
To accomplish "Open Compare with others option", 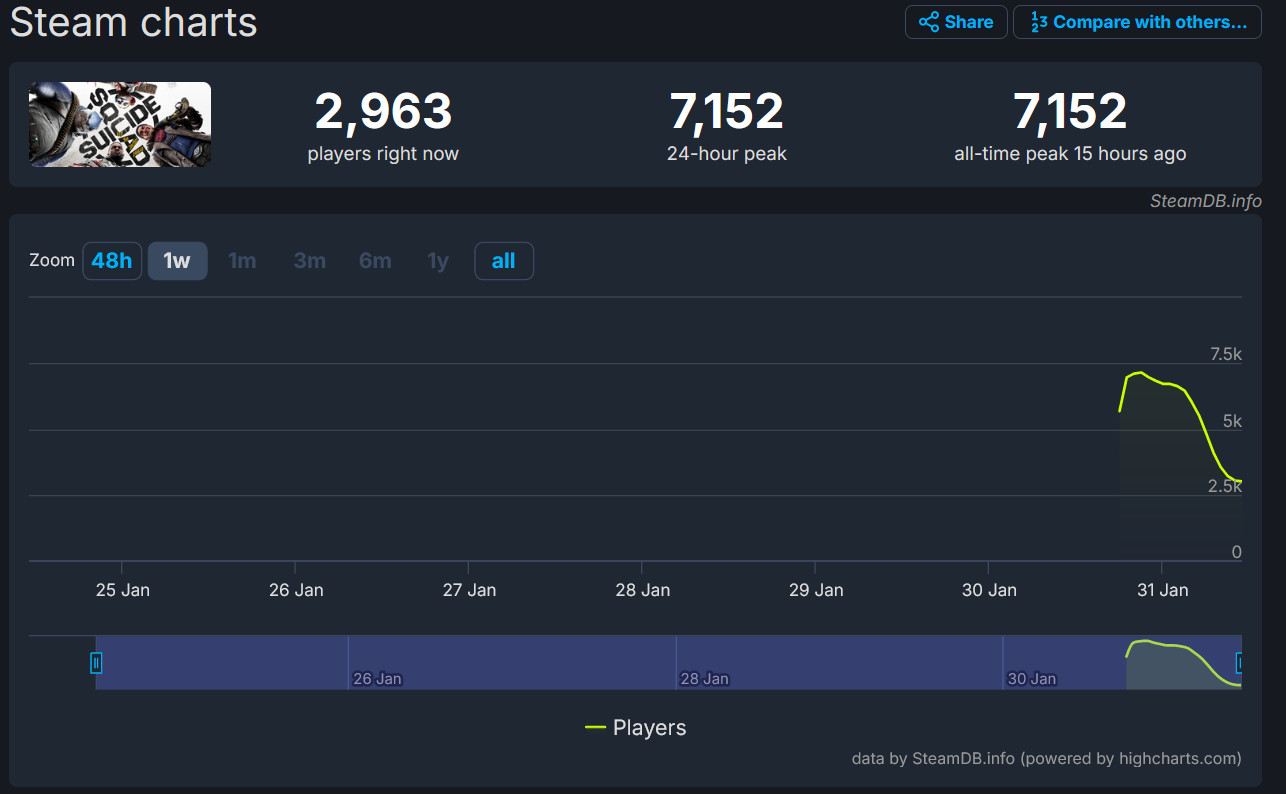I will pos(1137,22).
